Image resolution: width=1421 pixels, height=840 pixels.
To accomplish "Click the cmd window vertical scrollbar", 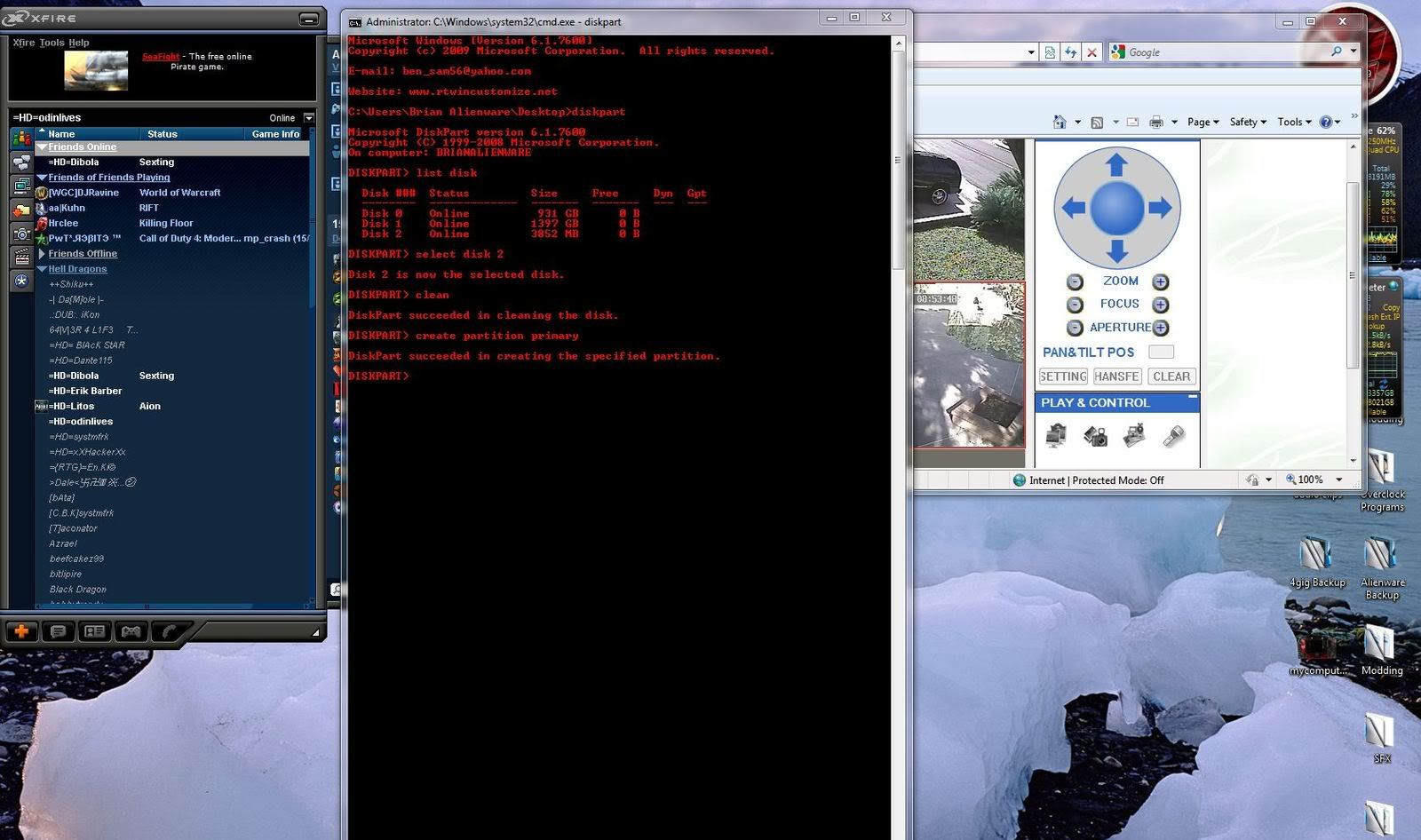I will coord(898,160).
